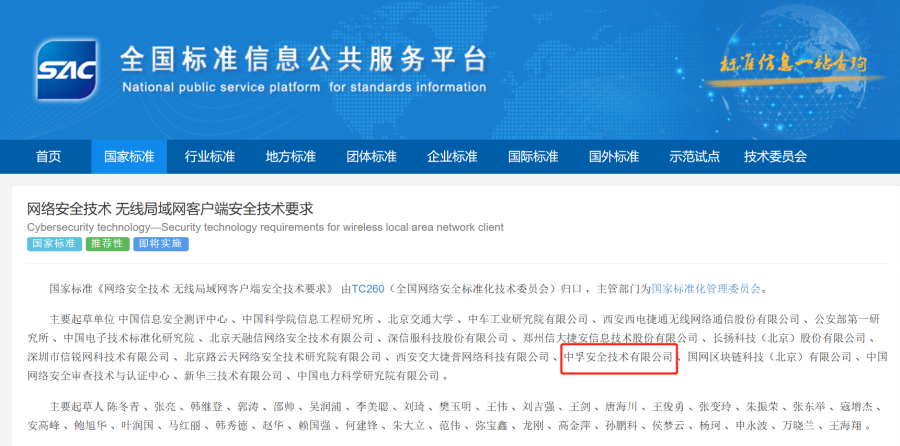
Task: Click the 全国标准信息公共服务平台 site title
Action: click(x=303, y=59)
